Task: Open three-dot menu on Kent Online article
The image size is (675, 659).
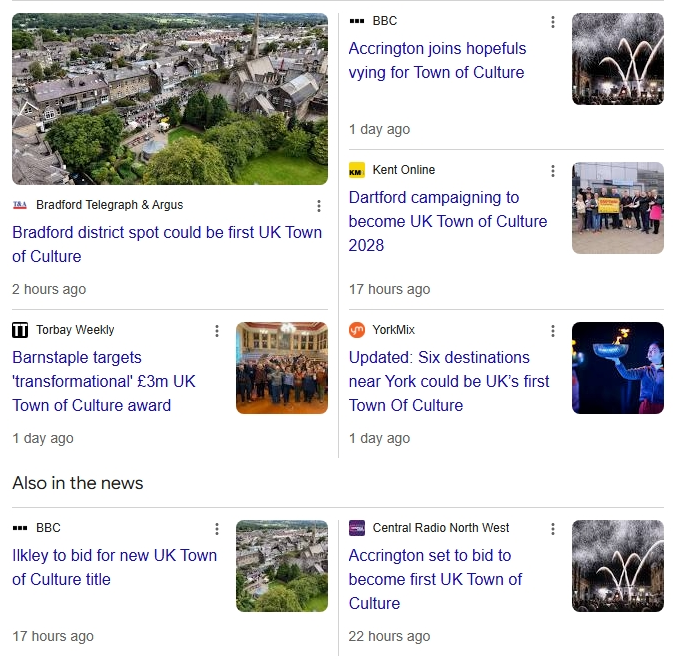Action: [x=553, y=171]
